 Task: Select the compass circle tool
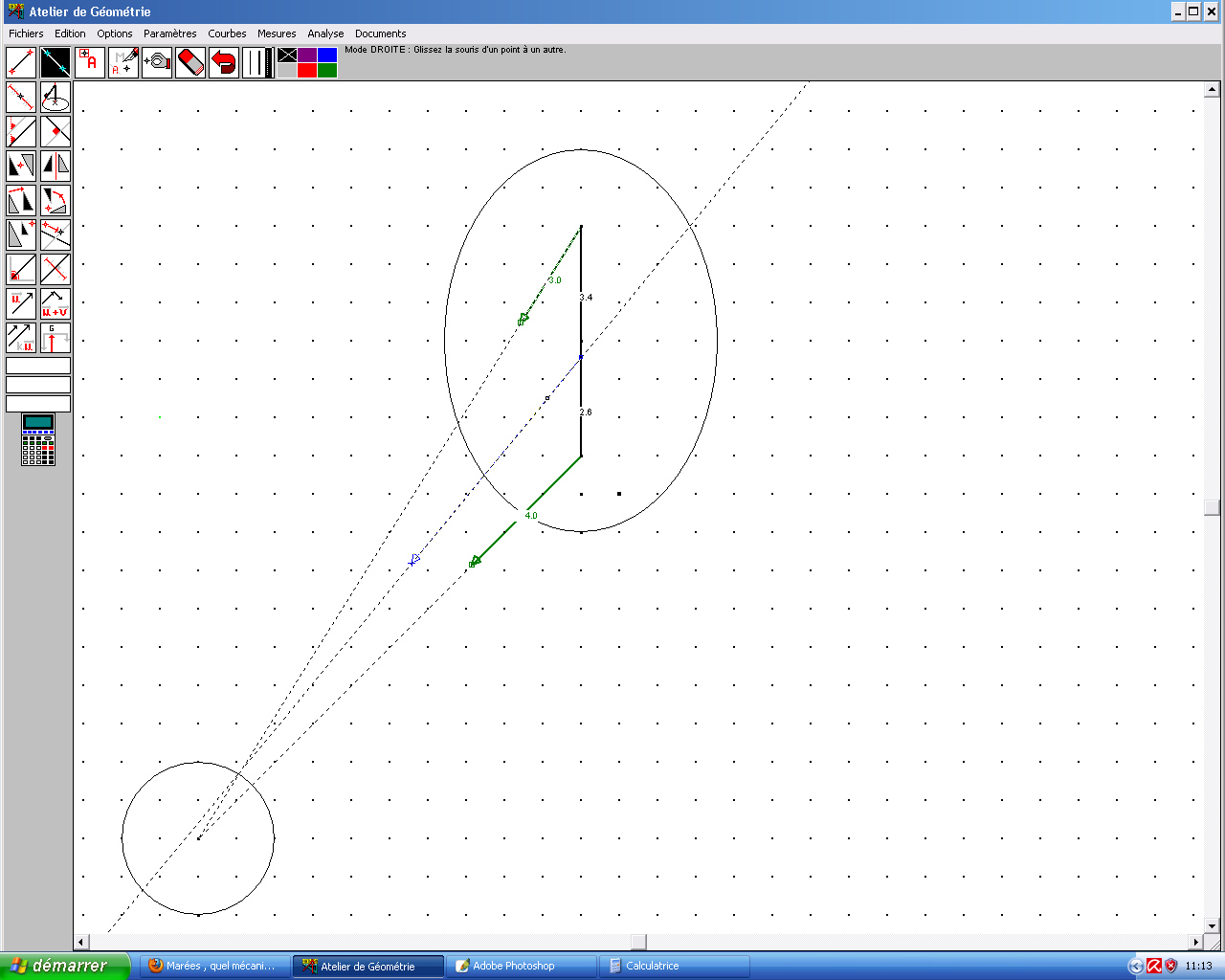click(56, 97)
